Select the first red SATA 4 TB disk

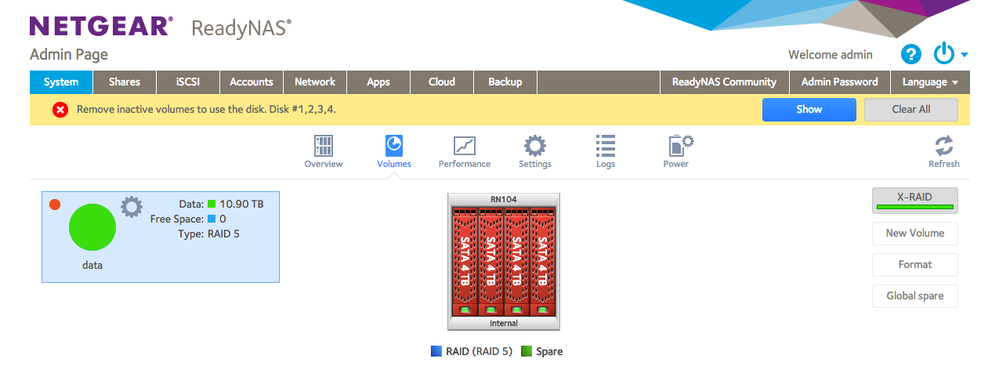464,261
